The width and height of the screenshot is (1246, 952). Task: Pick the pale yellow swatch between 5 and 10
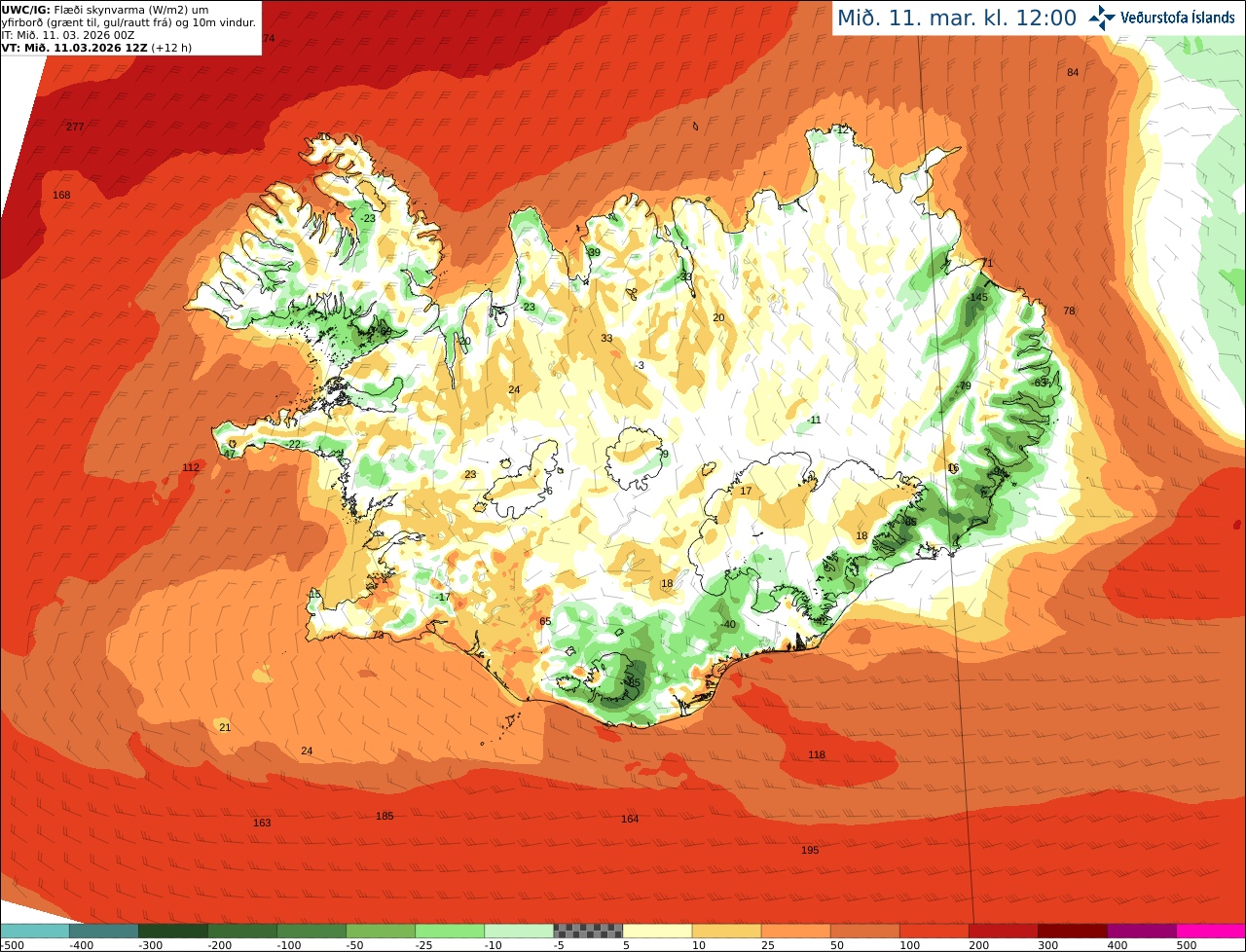click(657, 931)
